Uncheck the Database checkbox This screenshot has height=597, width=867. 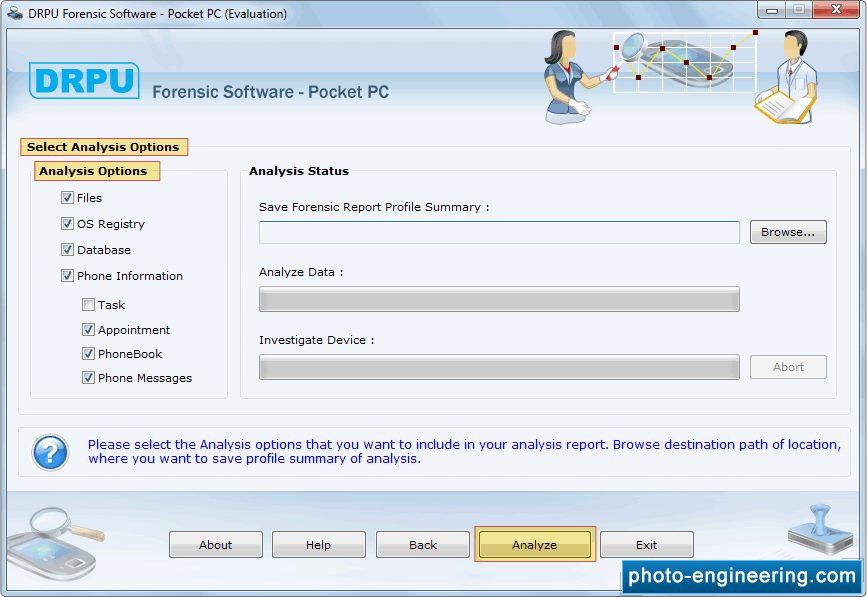point(67,249)
